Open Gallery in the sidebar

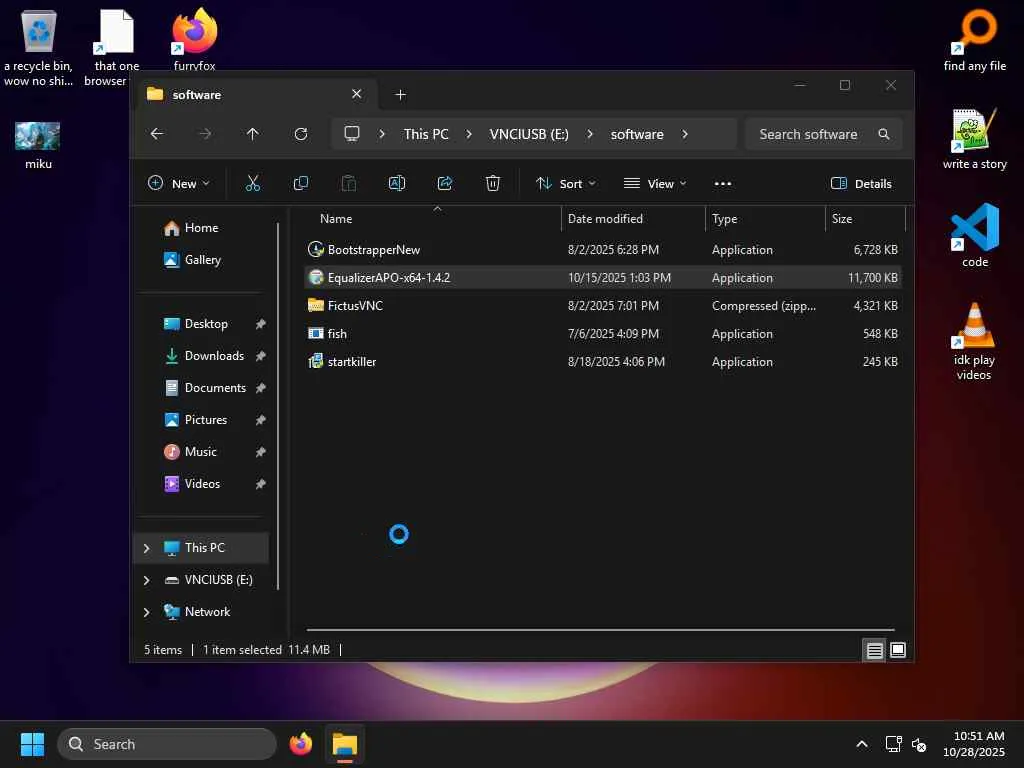(x=202, y=260)
